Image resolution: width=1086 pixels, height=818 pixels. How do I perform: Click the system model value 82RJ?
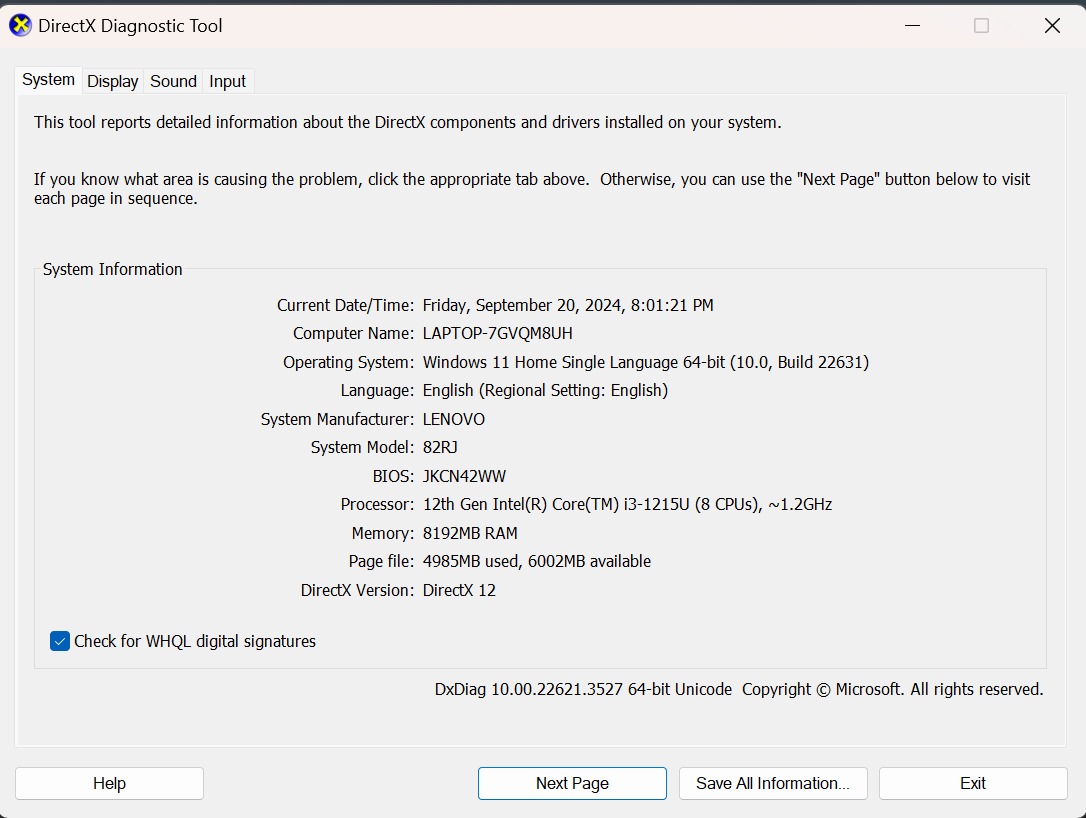tap(440, 447)
